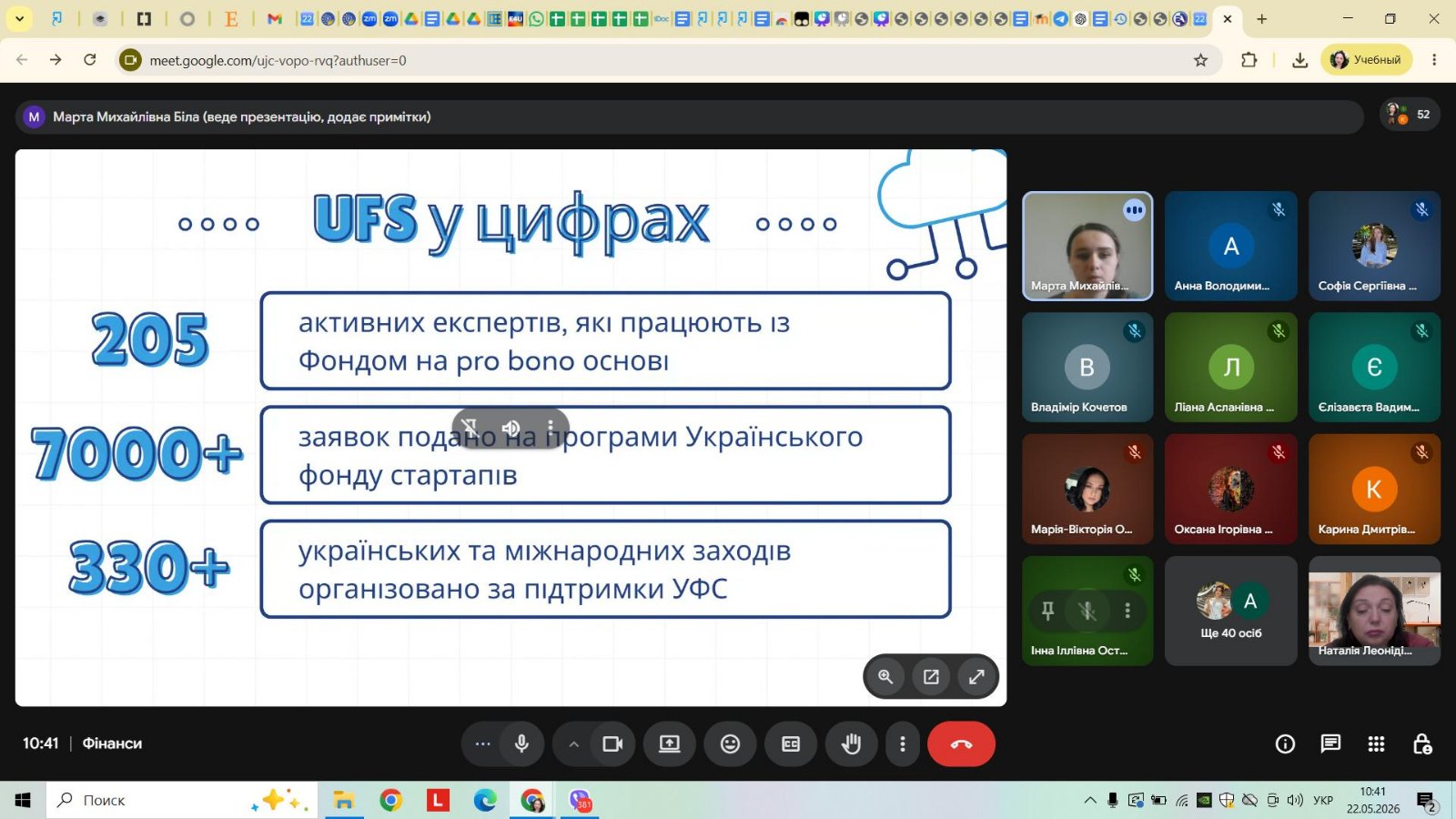The width and height of the screenshot is (1456, 819).
Task: Select Софія Сергіївна participant tile
Action: 1374,246
